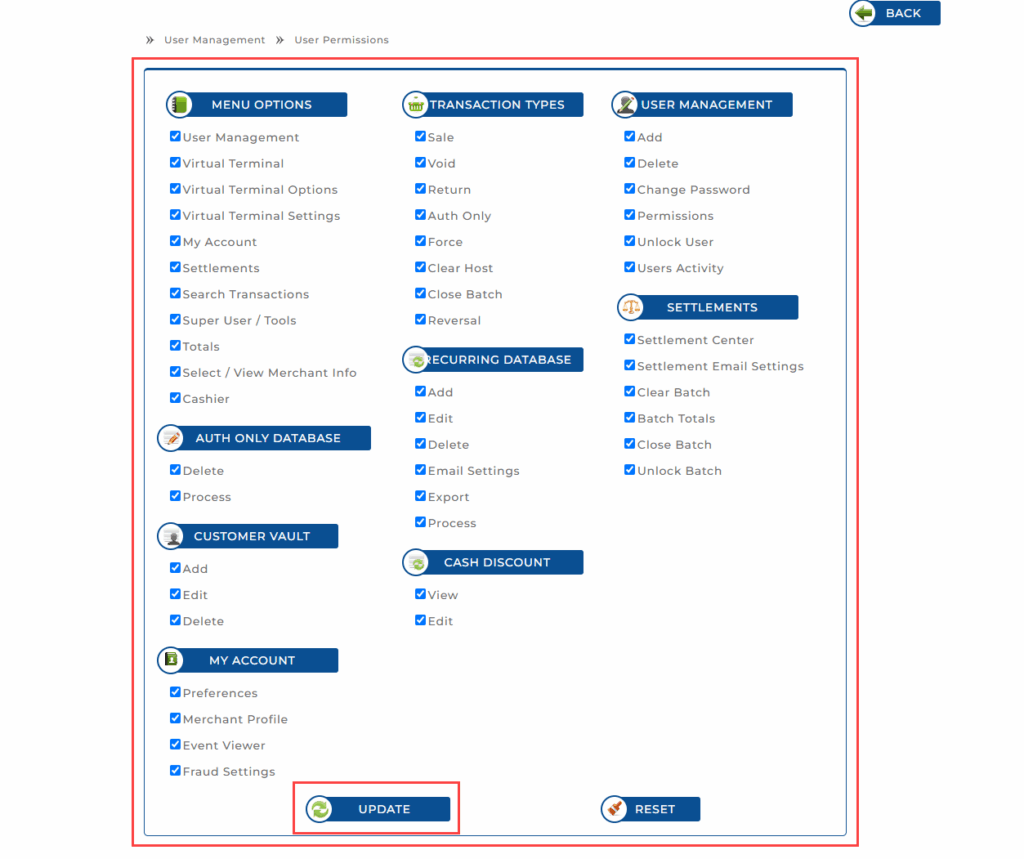Viewport: 1024px width, 859px height.
Task: Uncheck the Virtual Terminal checkbox
Action: (x=175, y=163)
